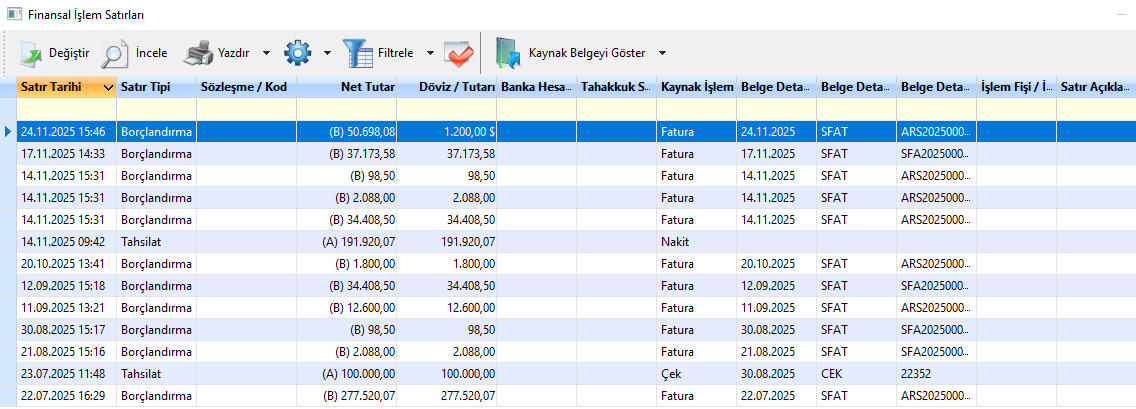Click the red checkmark toolbar icon
This screenshot has height=409, width=1136.
[x=457, y=53]
